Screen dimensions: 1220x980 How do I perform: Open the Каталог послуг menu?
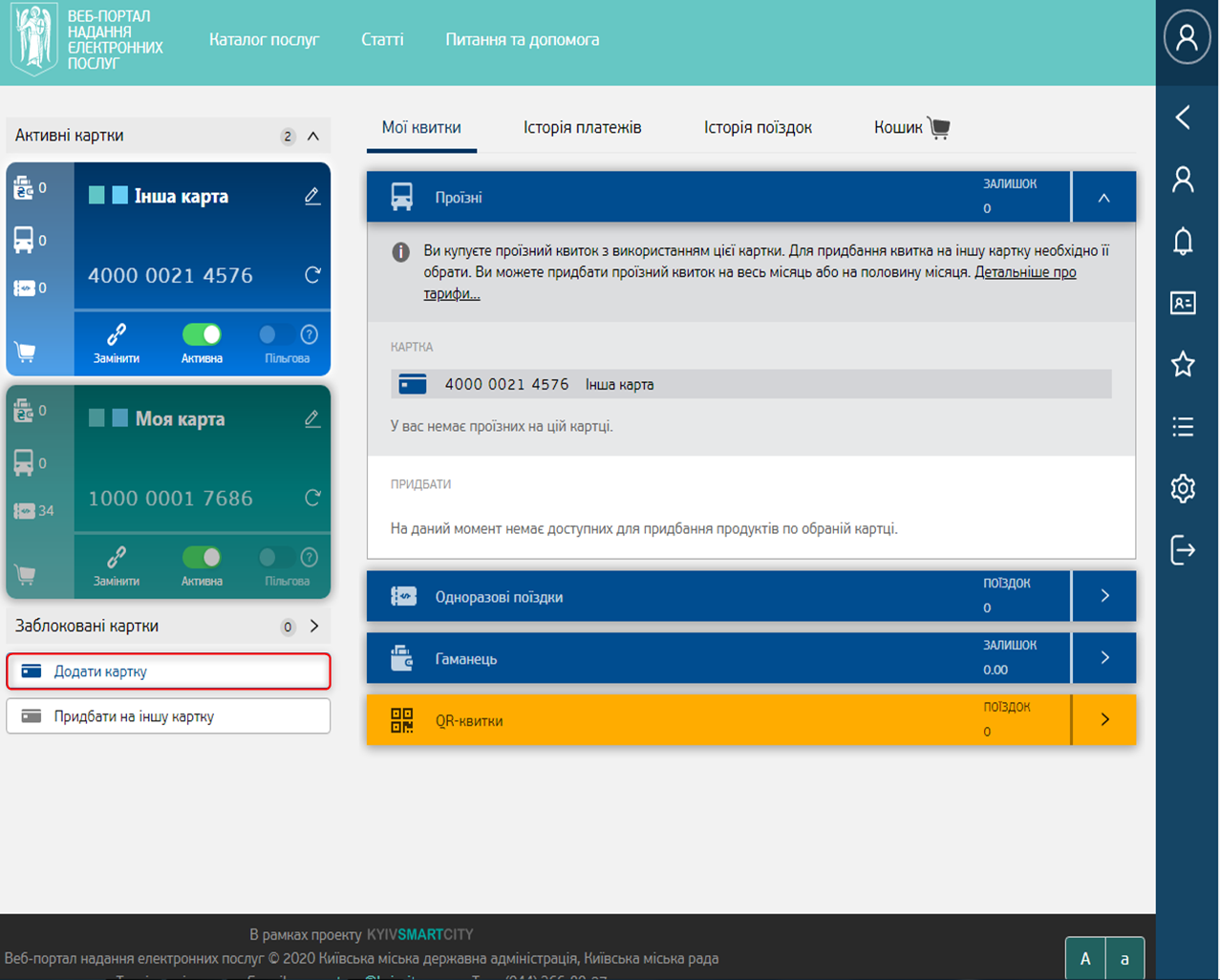(x=264, y=40)
